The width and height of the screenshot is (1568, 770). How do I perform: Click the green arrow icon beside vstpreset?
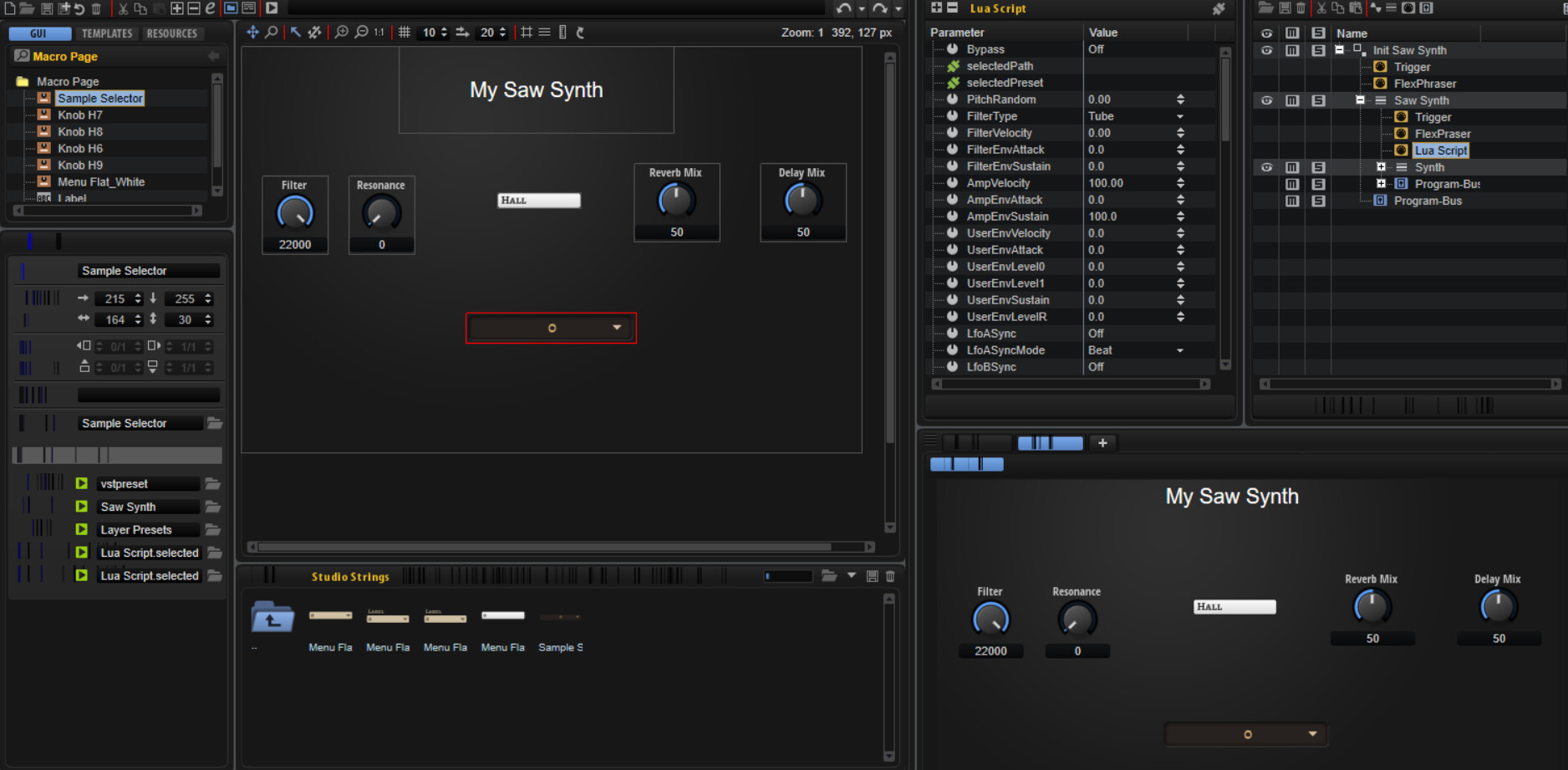[82, 484]
